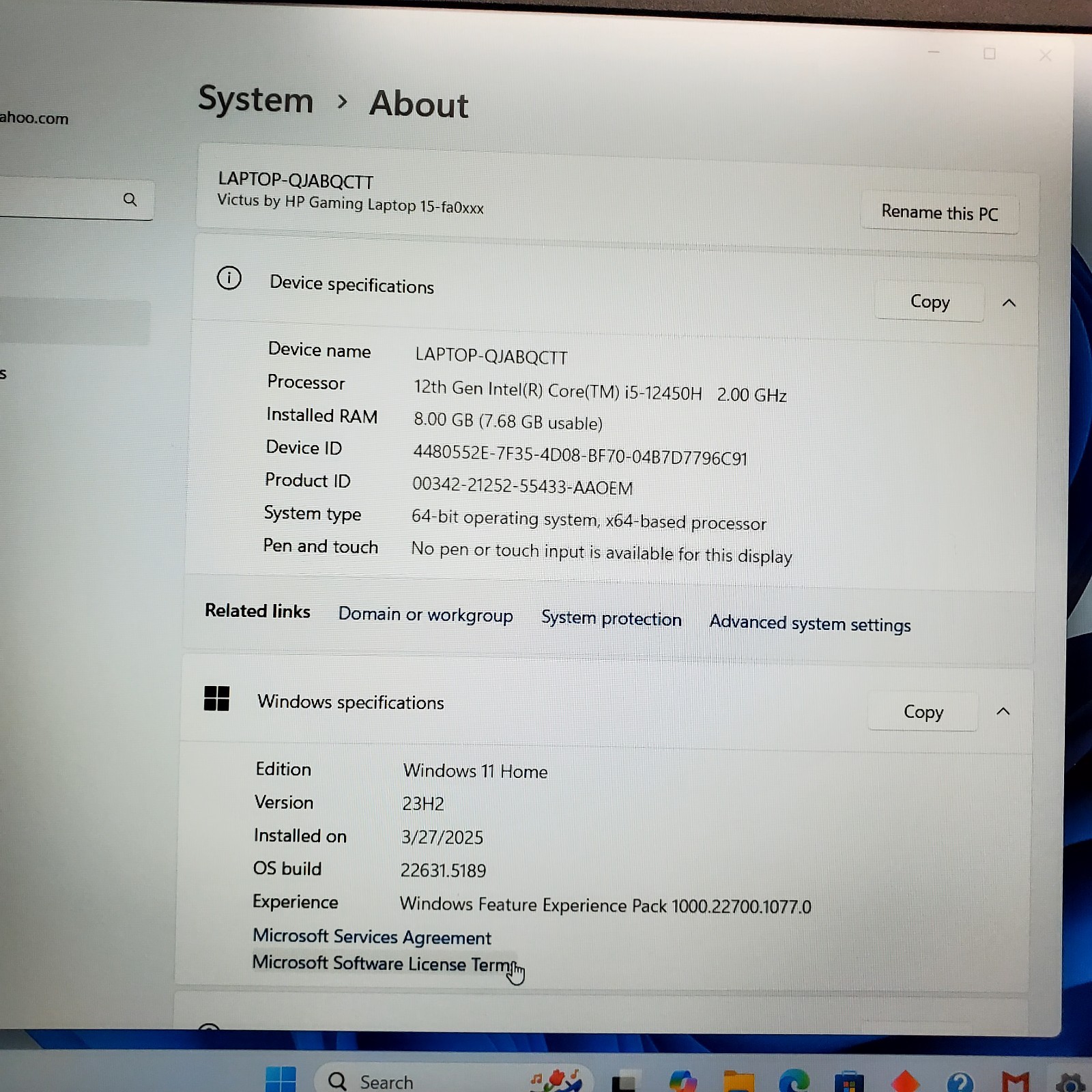The width and height of the screenshot is (1092, 1092).
Task: Click the Version value 23H2
Action: coord(422,803)
